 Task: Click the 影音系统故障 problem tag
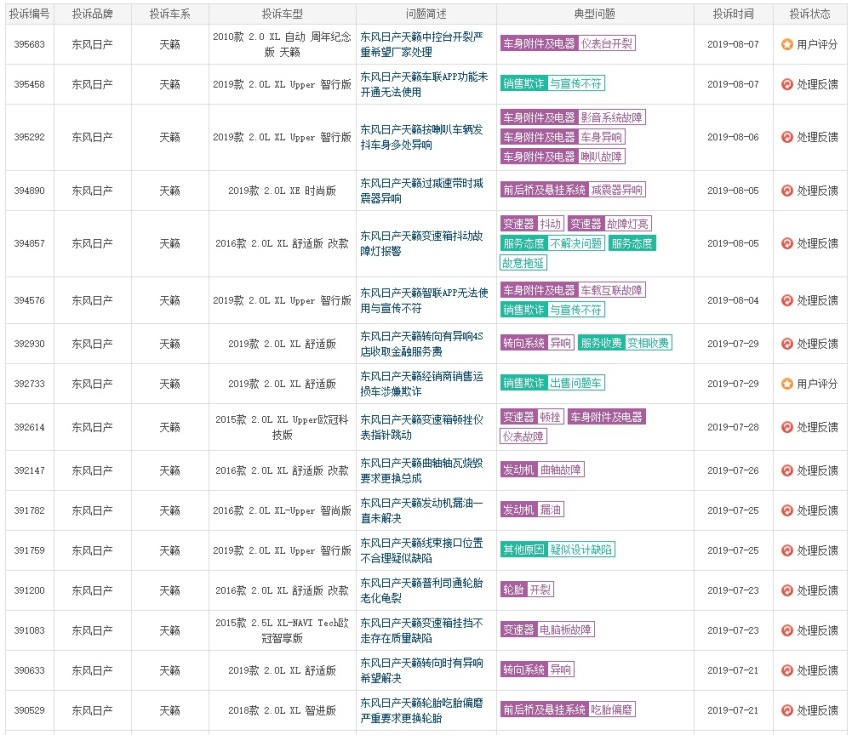click(611, 117)
